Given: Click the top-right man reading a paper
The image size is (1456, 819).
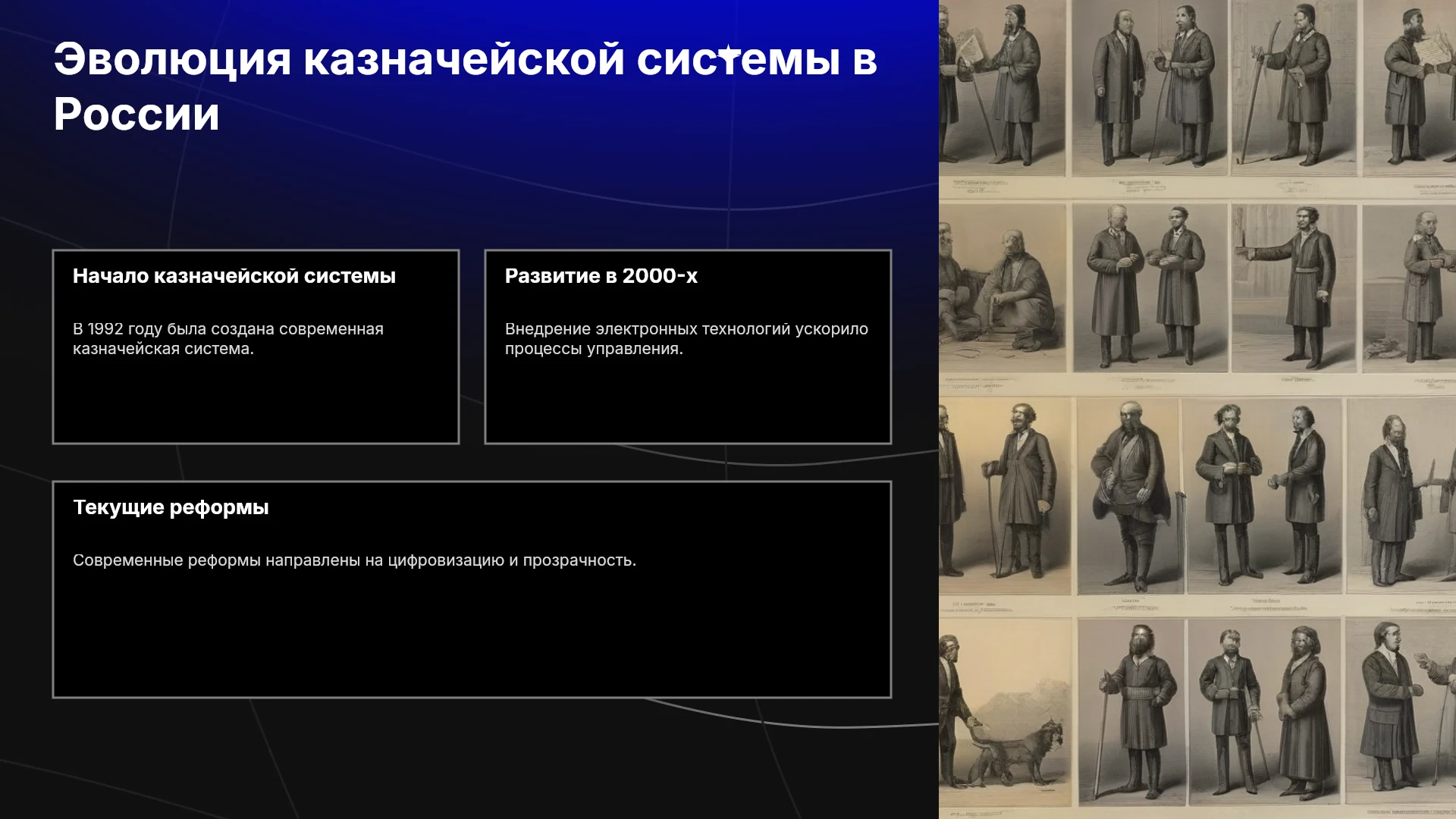Looking at the screenshot, I should pyautogui.click(x=1414, y=83).
